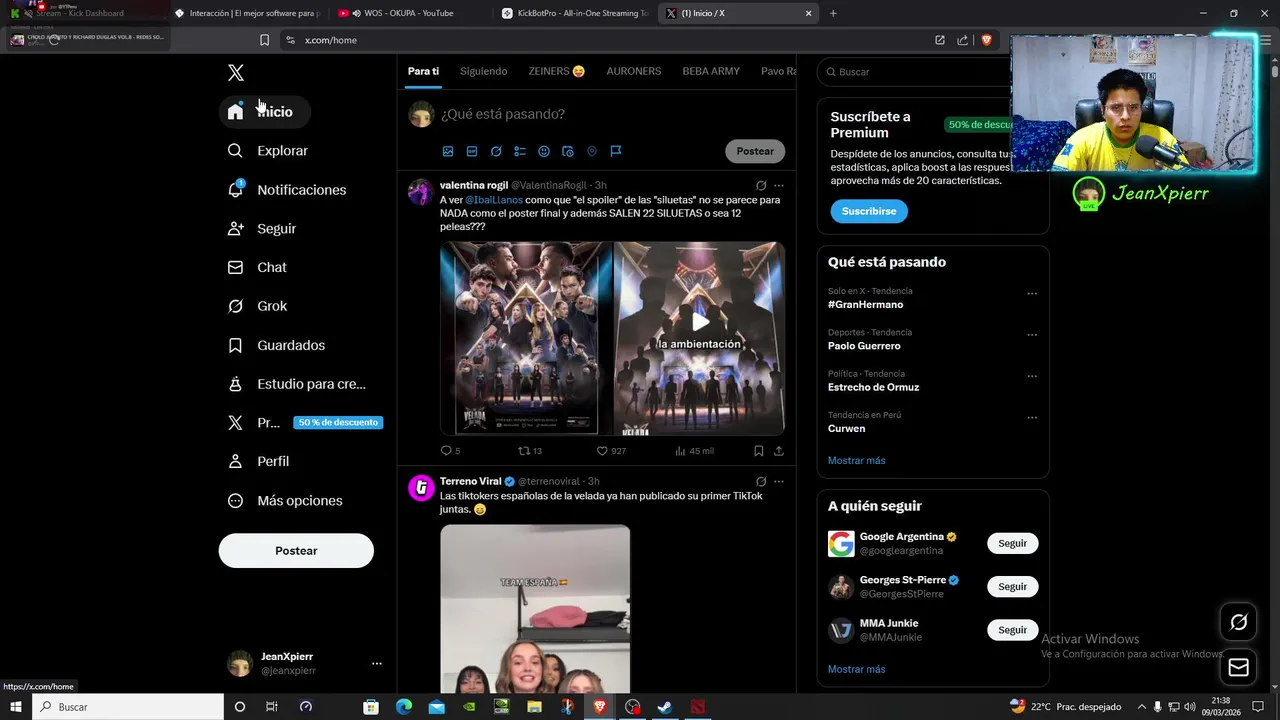The height and width of the screenshot is (720, 1280).
Task: Schedule the post with calendar icon
Action: 568,151
